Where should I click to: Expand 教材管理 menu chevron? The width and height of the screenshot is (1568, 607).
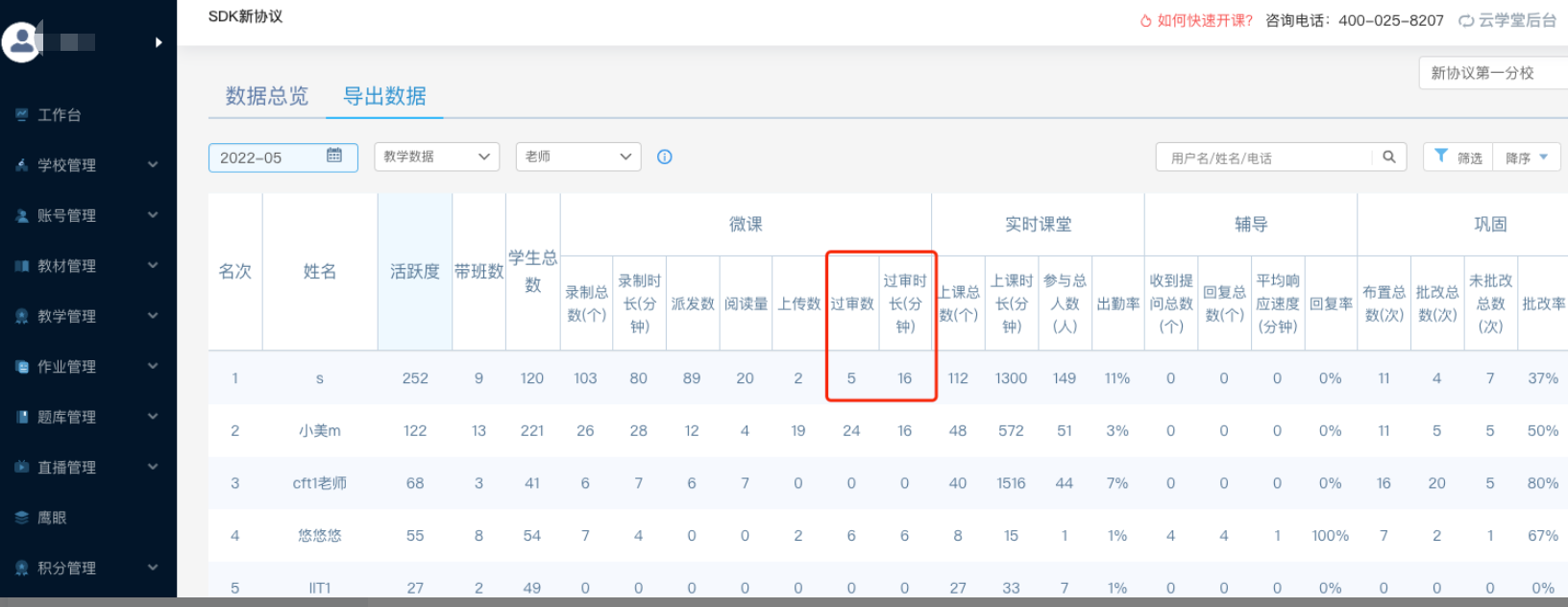pos(153,266)
